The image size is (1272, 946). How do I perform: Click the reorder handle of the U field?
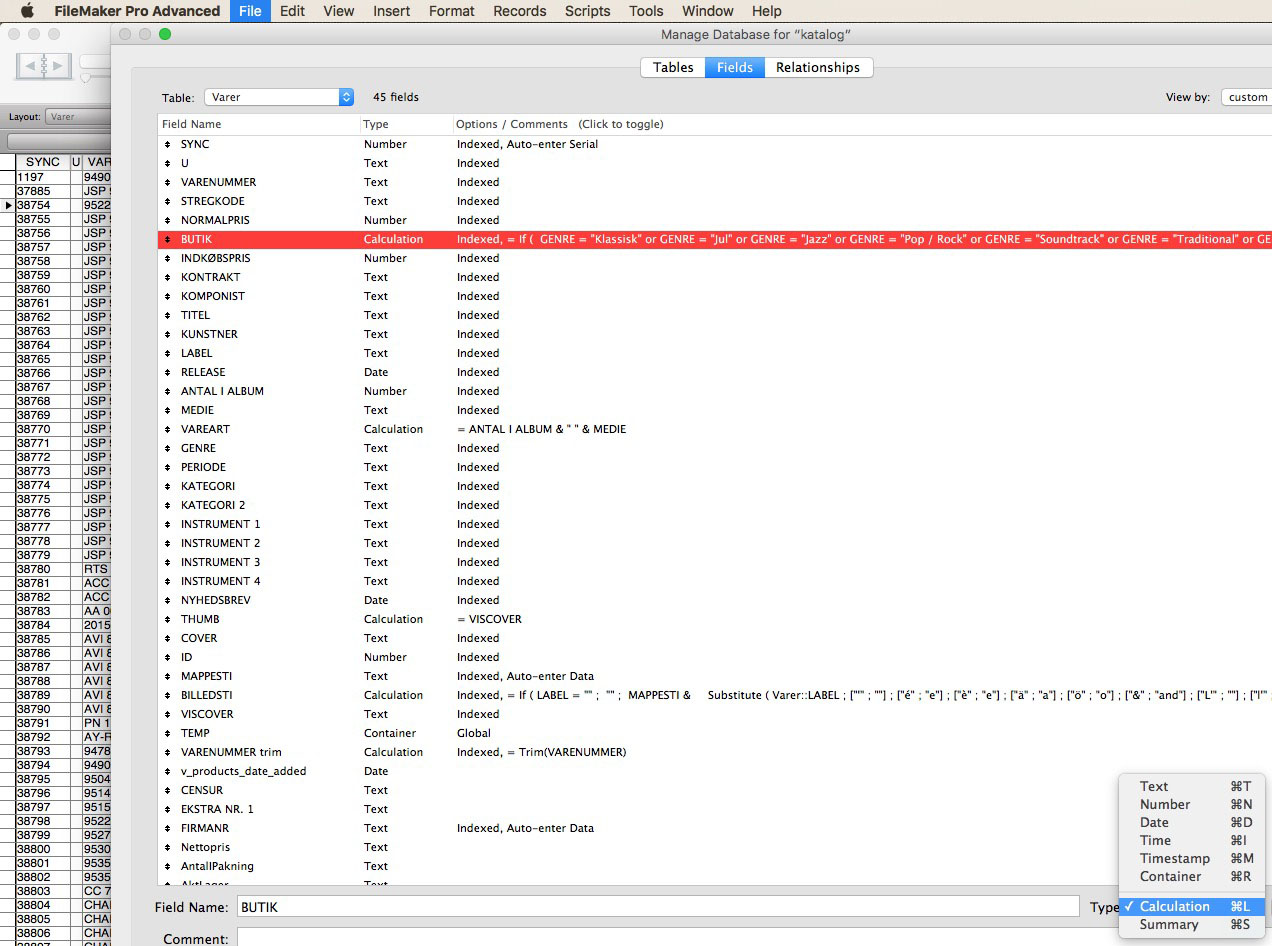click(168, 163)
